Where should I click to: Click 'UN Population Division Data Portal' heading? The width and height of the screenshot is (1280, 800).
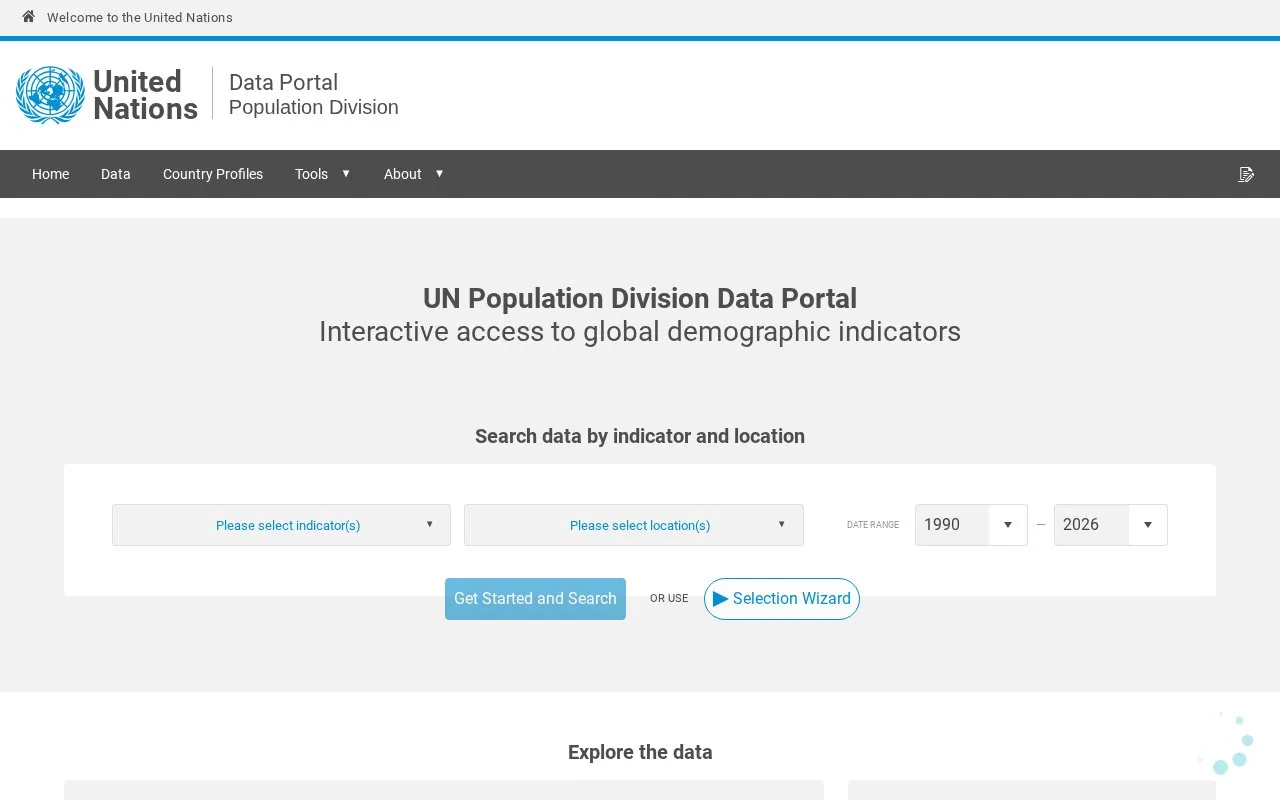[x=640, y=298]
